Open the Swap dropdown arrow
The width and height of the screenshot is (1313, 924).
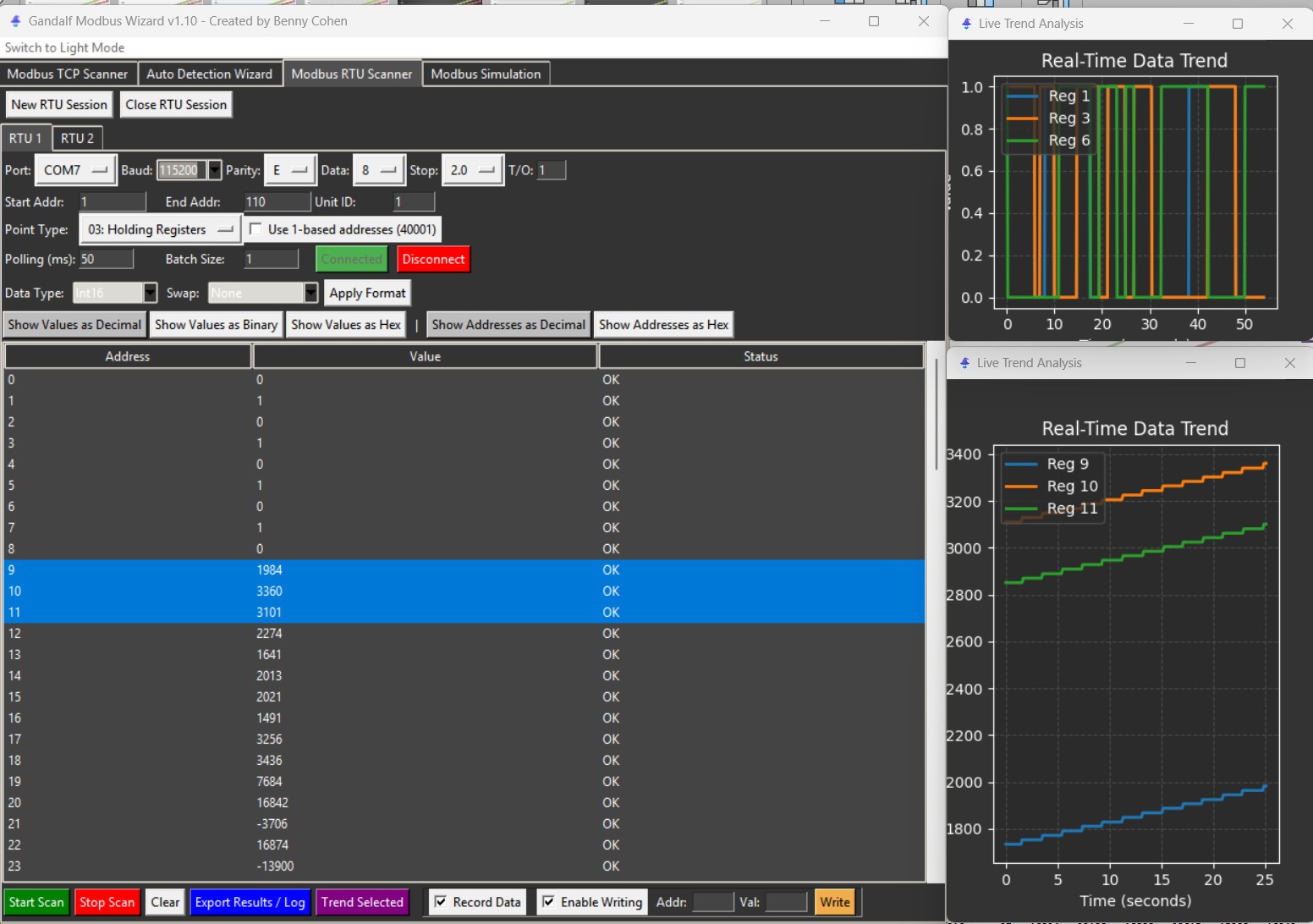[x=310, y=293]
